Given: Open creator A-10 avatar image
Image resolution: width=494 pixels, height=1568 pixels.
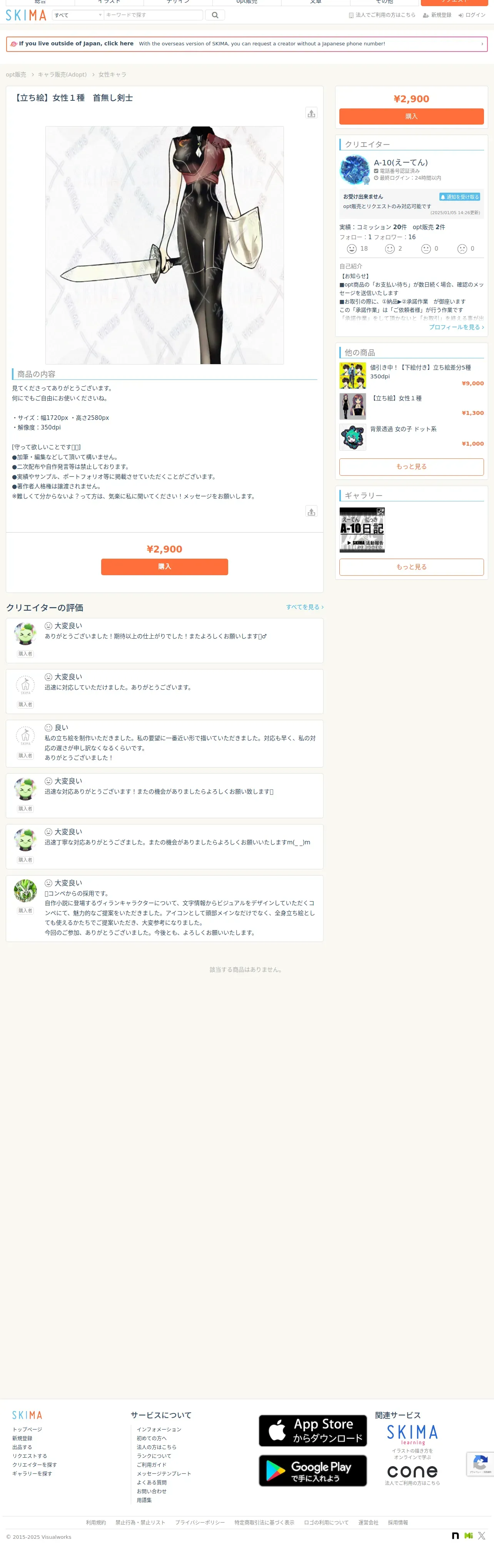Looking at the screenshot, I should point(354,170).
